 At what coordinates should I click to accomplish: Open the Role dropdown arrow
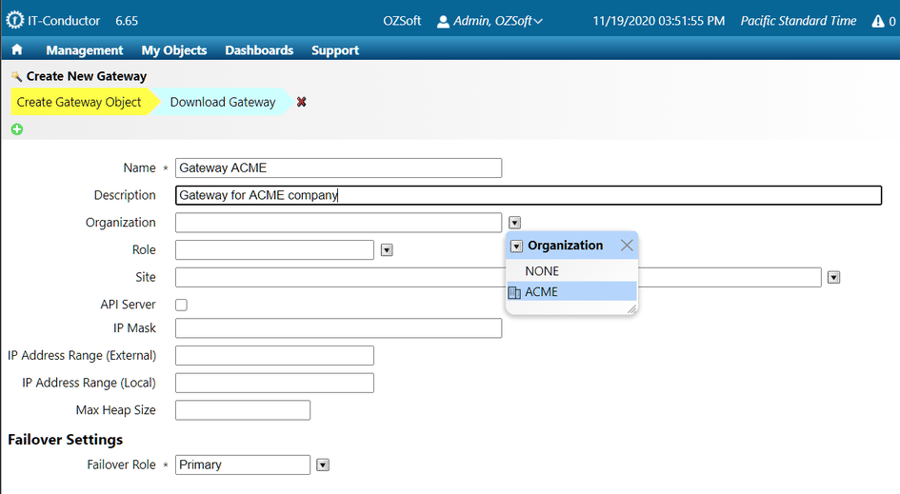point(386,250)
